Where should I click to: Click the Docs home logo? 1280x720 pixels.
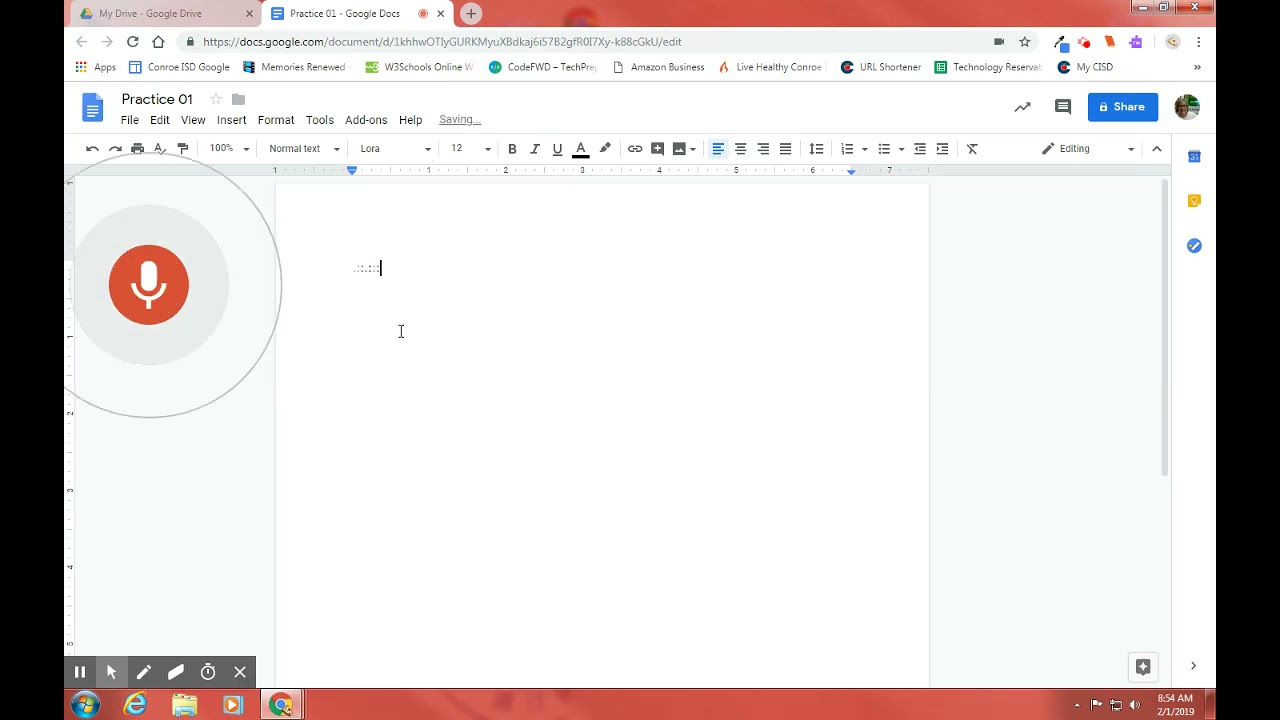pyautogui.click(x=92, y=107)
